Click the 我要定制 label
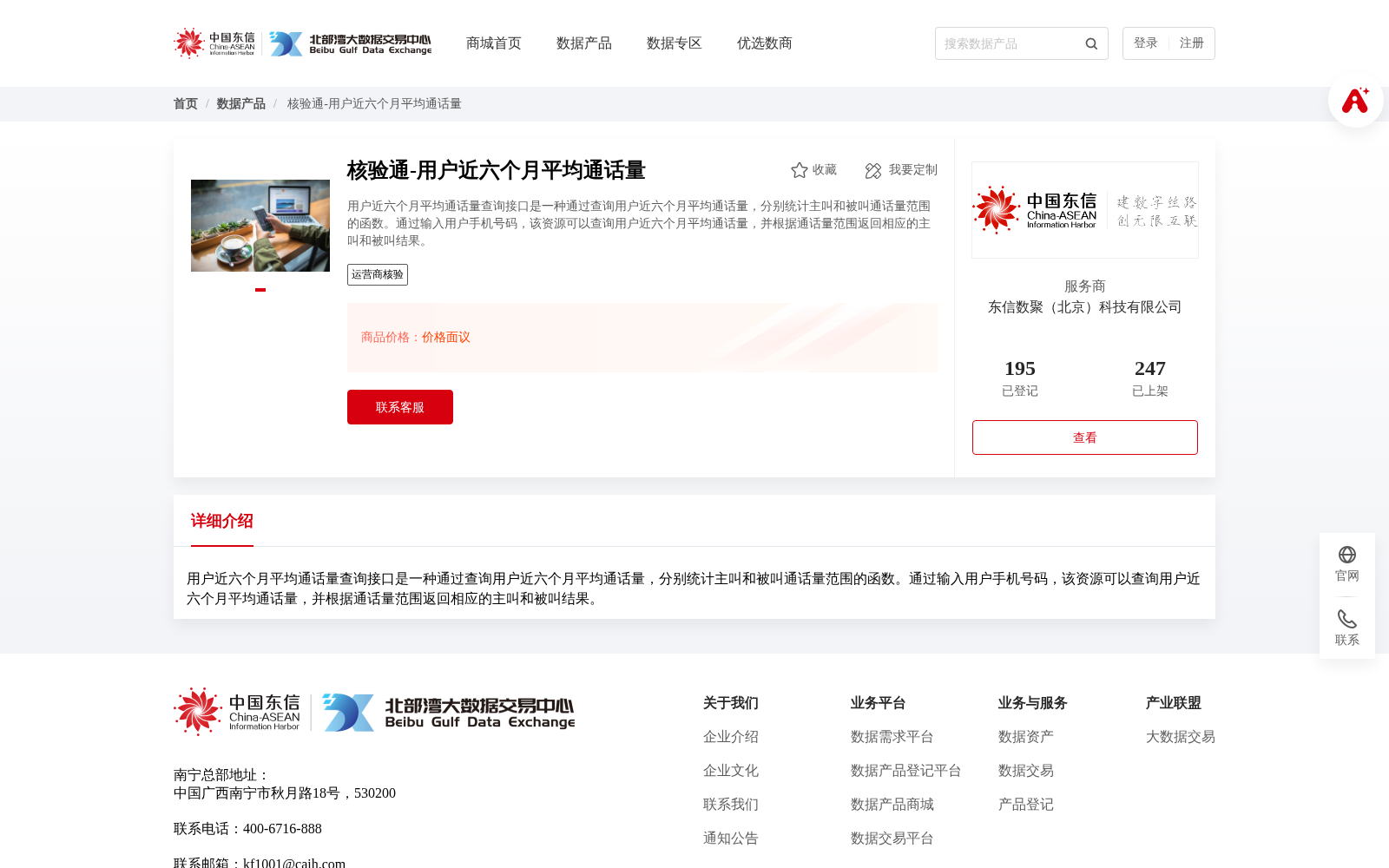1389x868 pixels. click(913, 170)
